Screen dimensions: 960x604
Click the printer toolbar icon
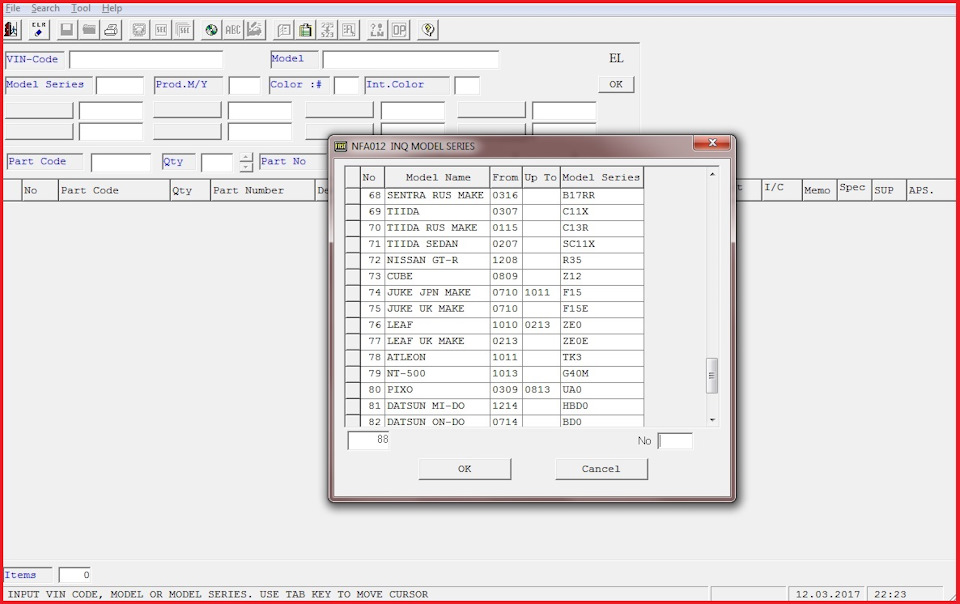pos(111,29)
